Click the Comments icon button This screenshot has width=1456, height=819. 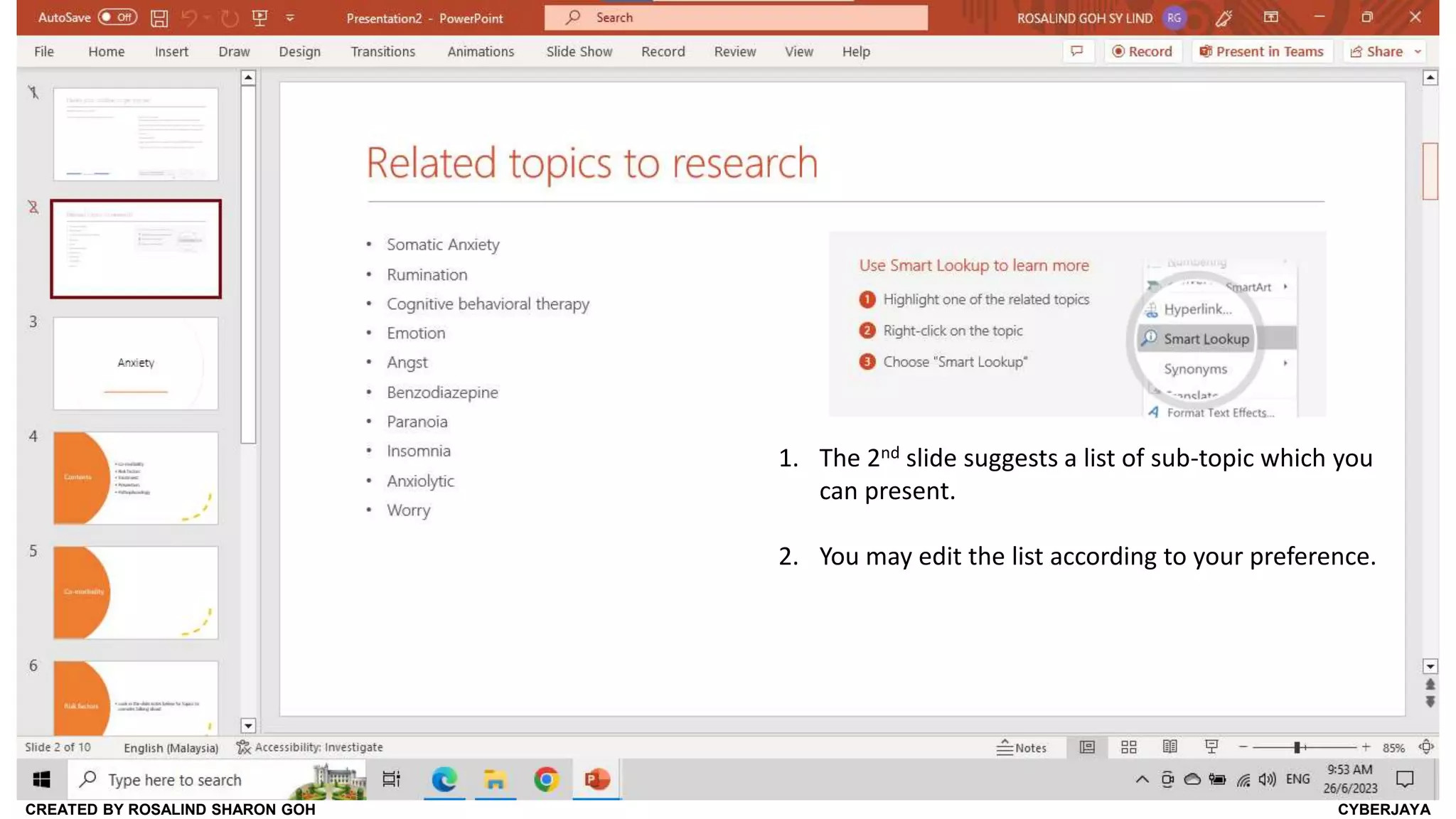click(x=1077, y=51)
